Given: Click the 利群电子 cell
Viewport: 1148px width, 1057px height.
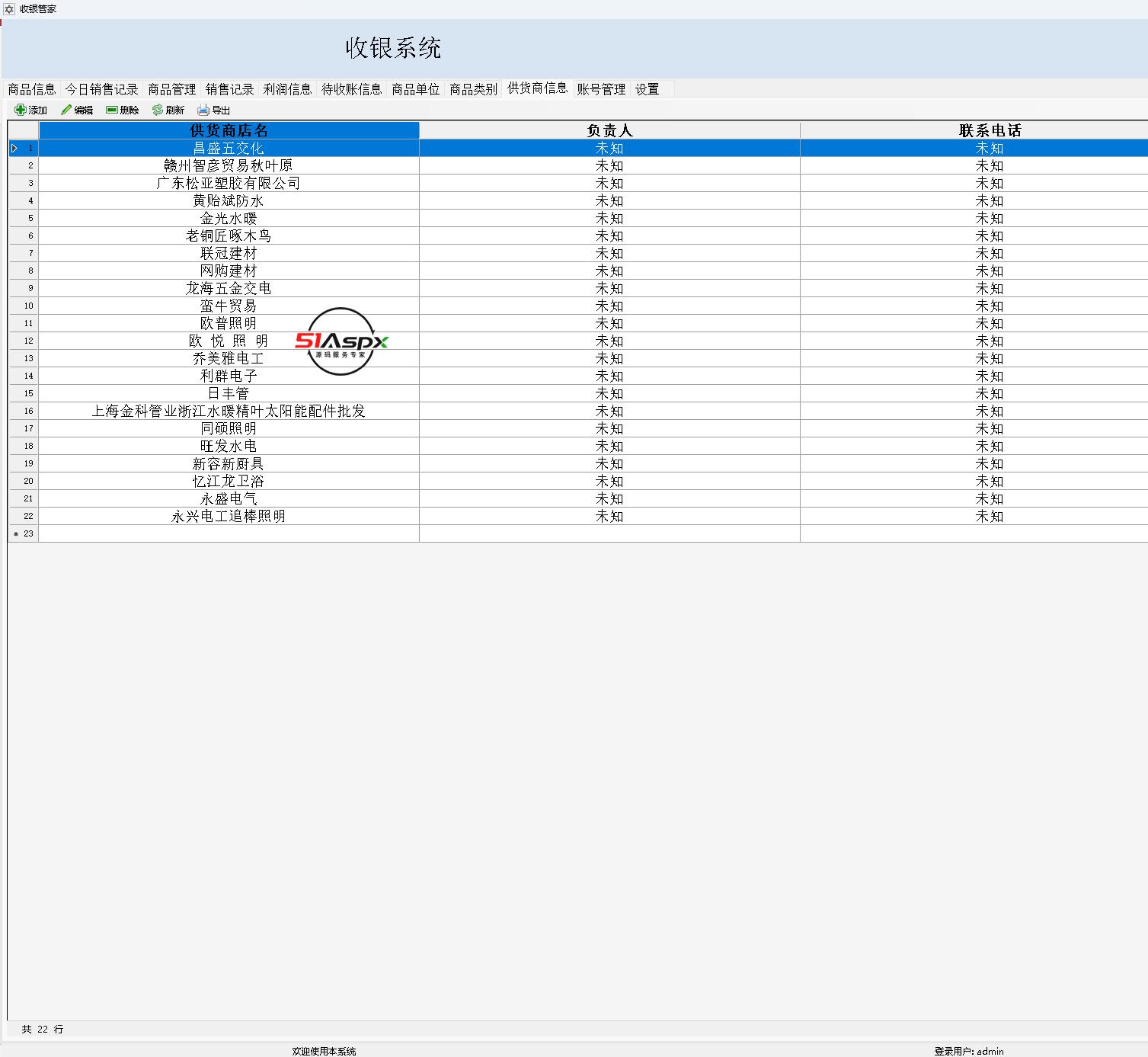Looking at the screenshot, I should 229,376.
